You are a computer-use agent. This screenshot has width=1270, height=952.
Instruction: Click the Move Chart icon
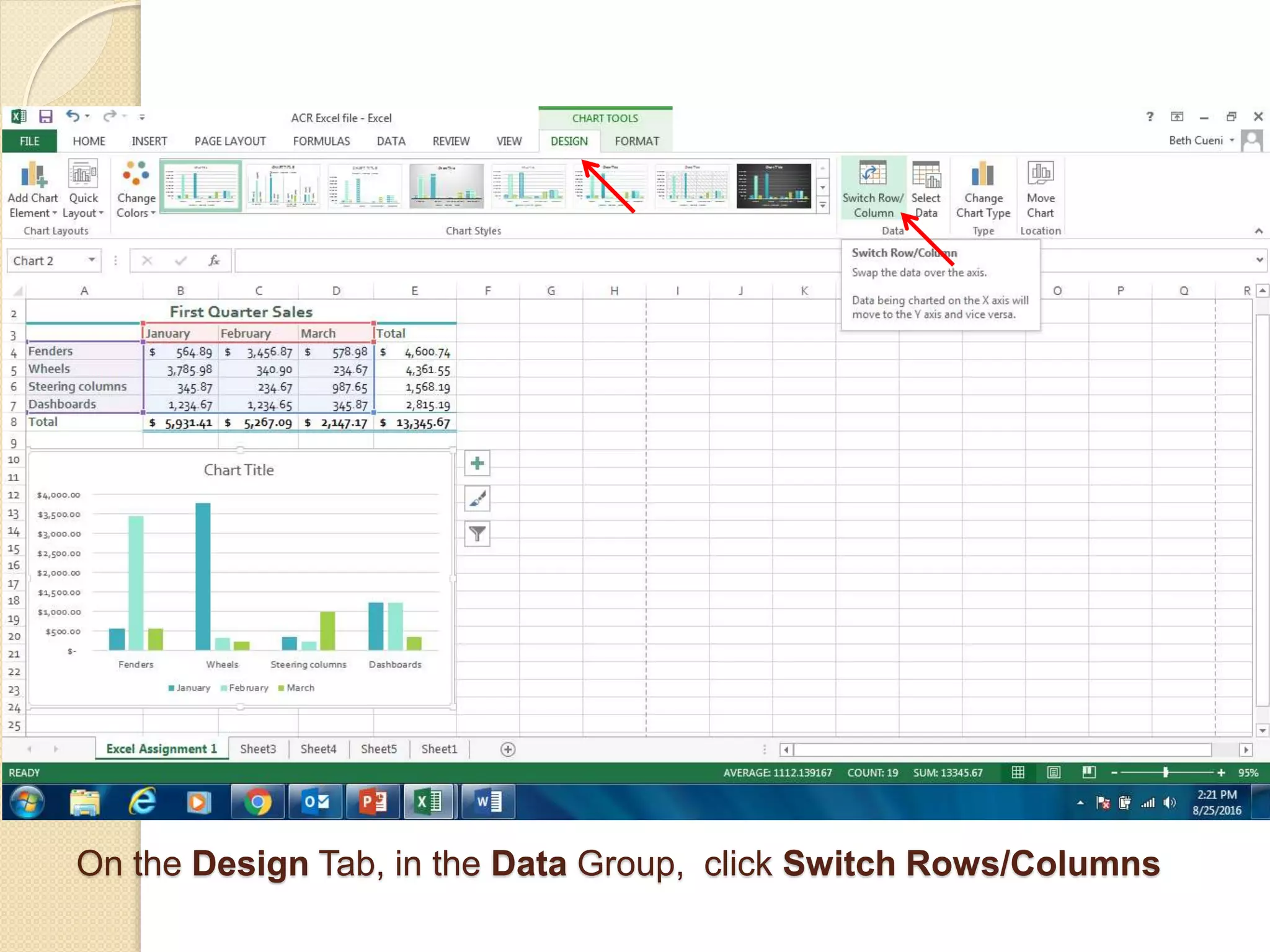pos(1041,174)
